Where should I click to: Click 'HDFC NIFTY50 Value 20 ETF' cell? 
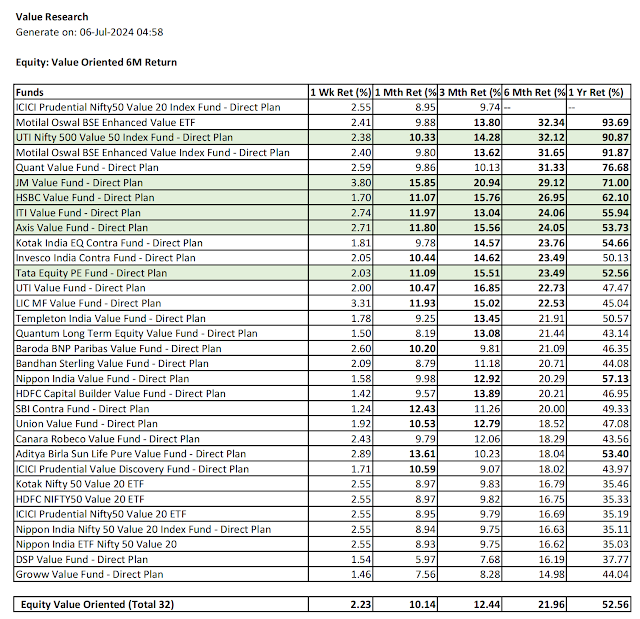pos(161,499)
